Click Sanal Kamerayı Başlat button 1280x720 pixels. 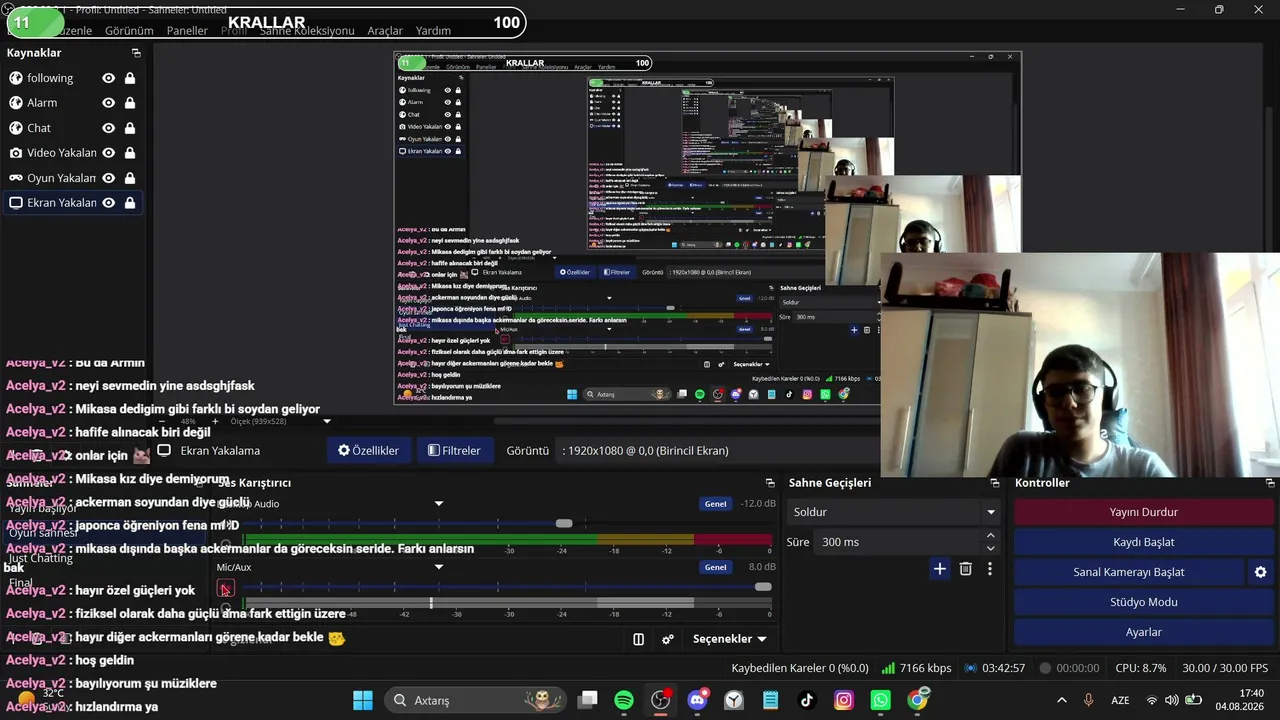click(x=1129, y=572)
